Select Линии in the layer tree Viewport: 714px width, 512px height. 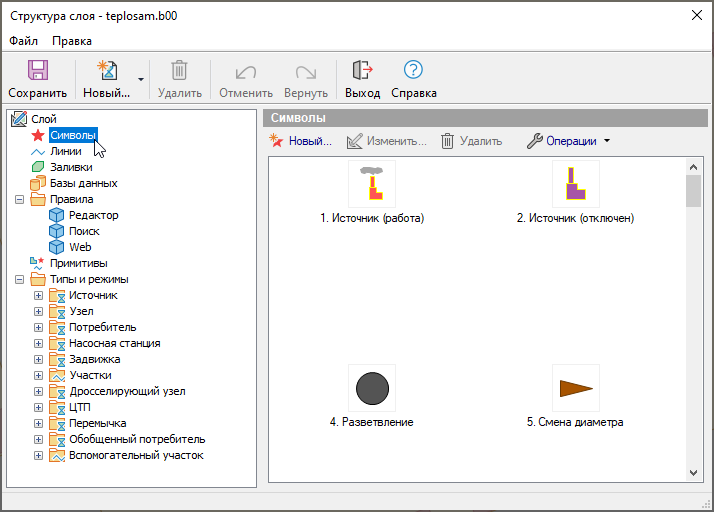click(65, 151)
